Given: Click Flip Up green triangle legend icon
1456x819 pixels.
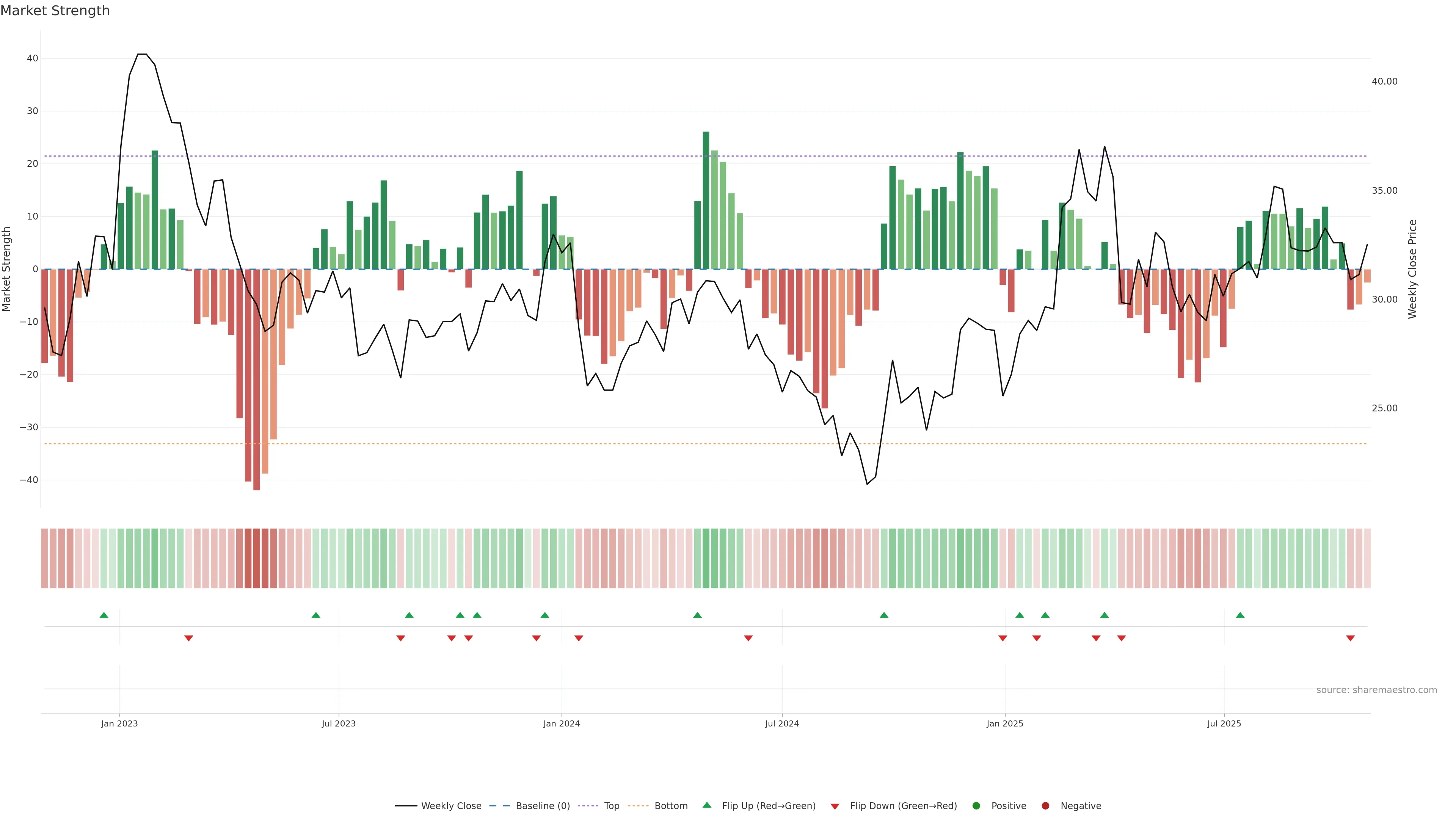Looking at the screenshot, I should (706, 805).
